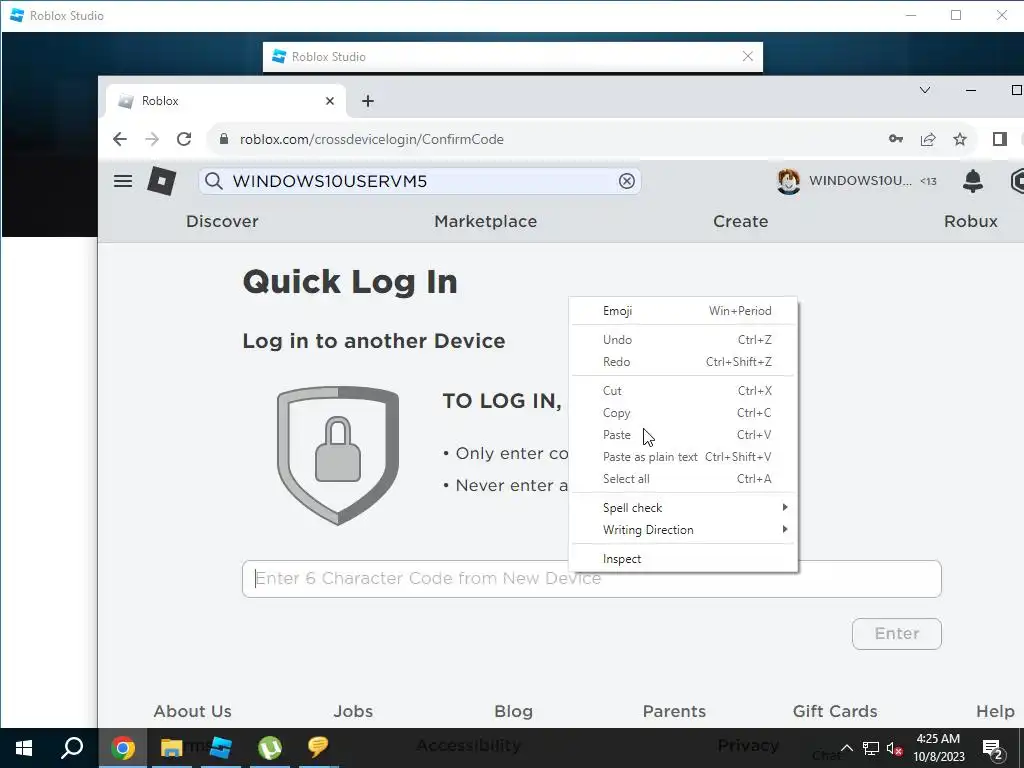Open the Parents footer link
Screen dimensions: 1024x768
(674, 711)
